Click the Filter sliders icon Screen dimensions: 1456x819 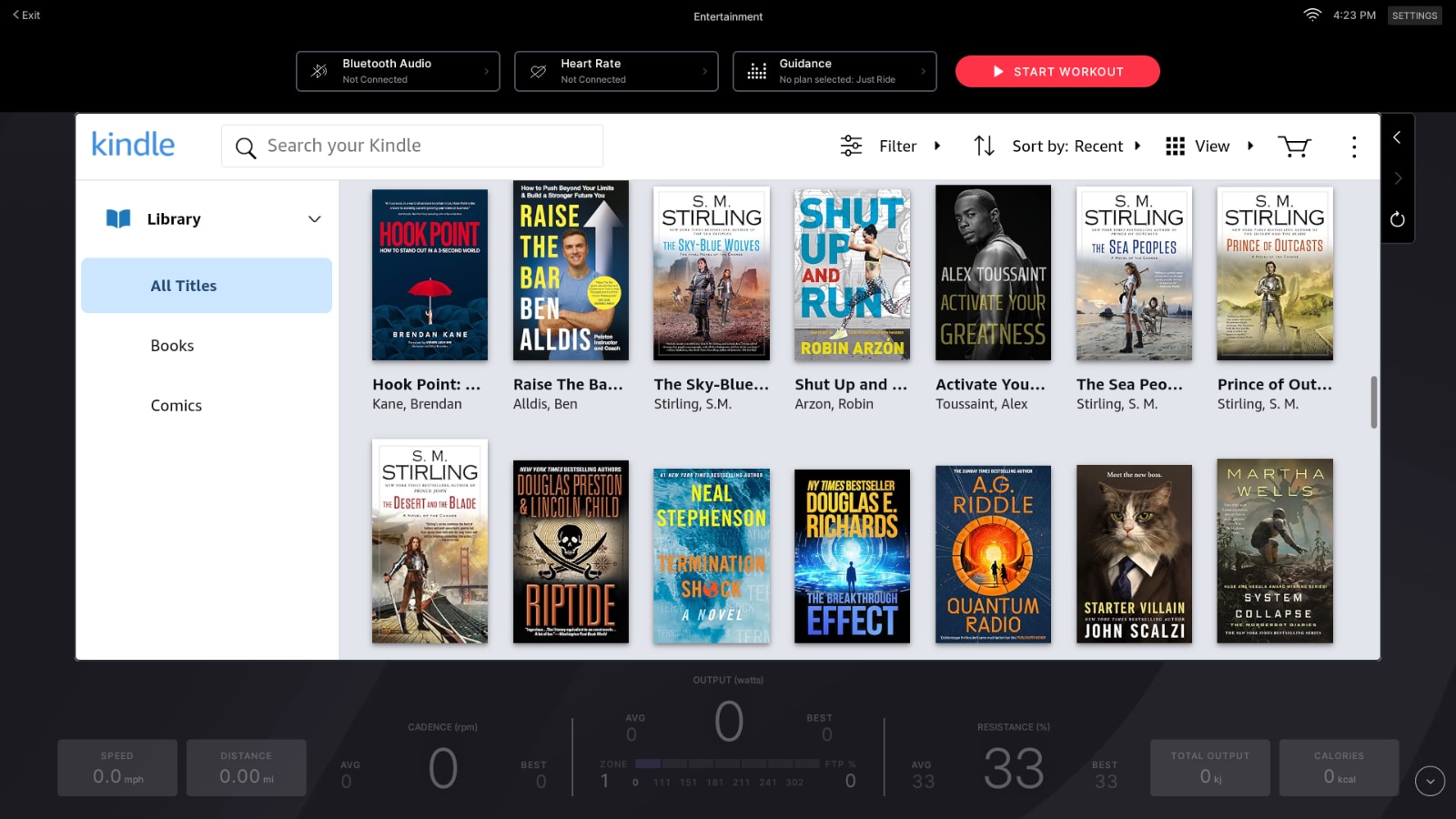pyautogui.click(x=851, y=146)
